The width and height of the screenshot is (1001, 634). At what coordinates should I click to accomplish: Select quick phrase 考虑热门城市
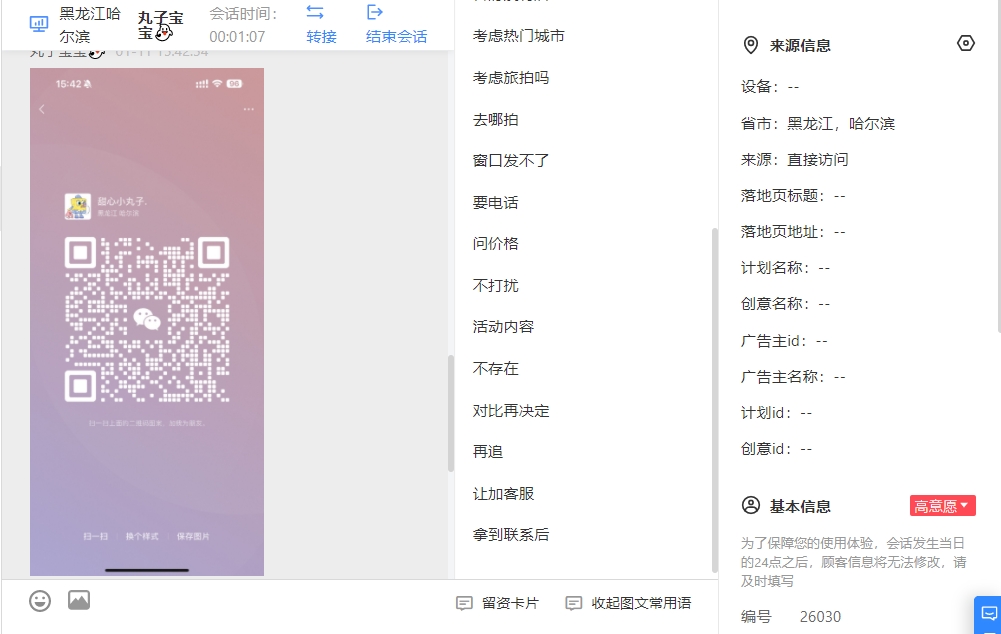(518, 36)
